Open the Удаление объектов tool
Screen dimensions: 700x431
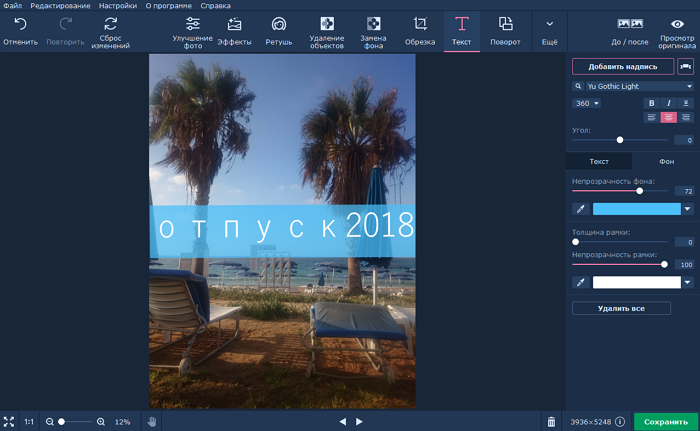point(327,30)
